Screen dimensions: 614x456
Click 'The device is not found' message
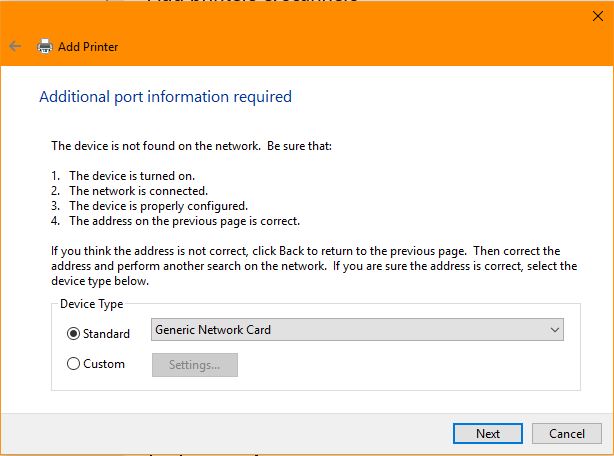(x=190, y=146)
